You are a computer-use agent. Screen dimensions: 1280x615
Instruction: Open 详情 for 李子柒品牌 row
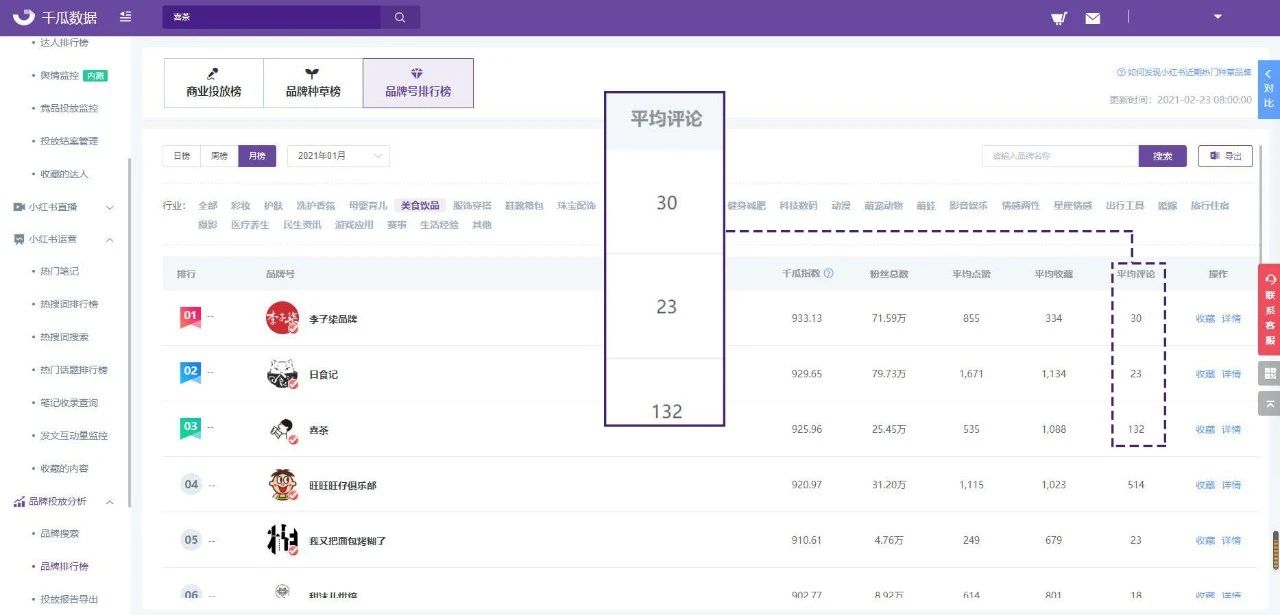pos(1231,319)
